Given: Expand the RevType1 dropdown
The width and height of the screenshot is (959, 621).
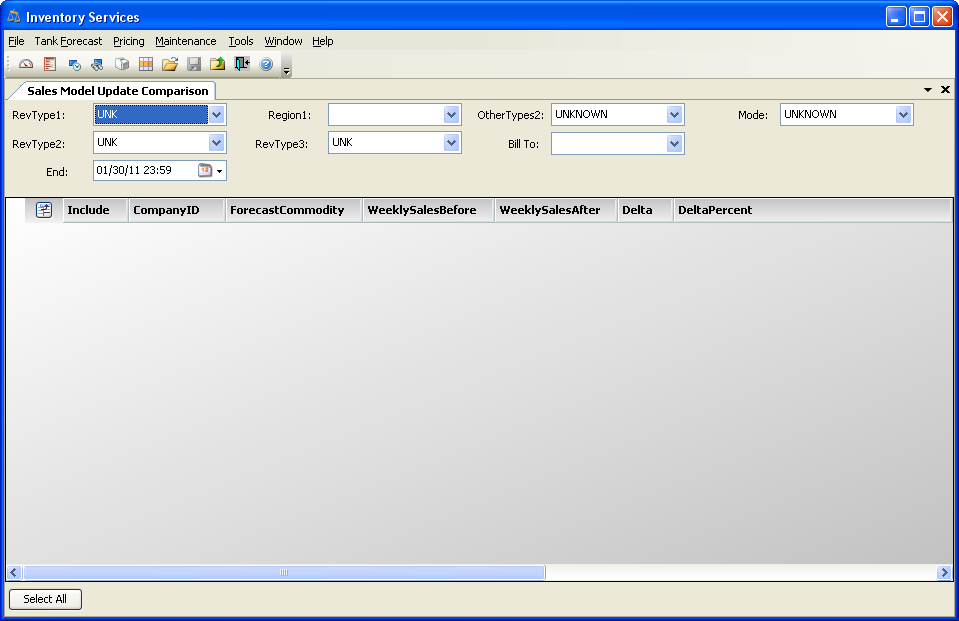Looking at the screenshot, I should pos(217,115).
